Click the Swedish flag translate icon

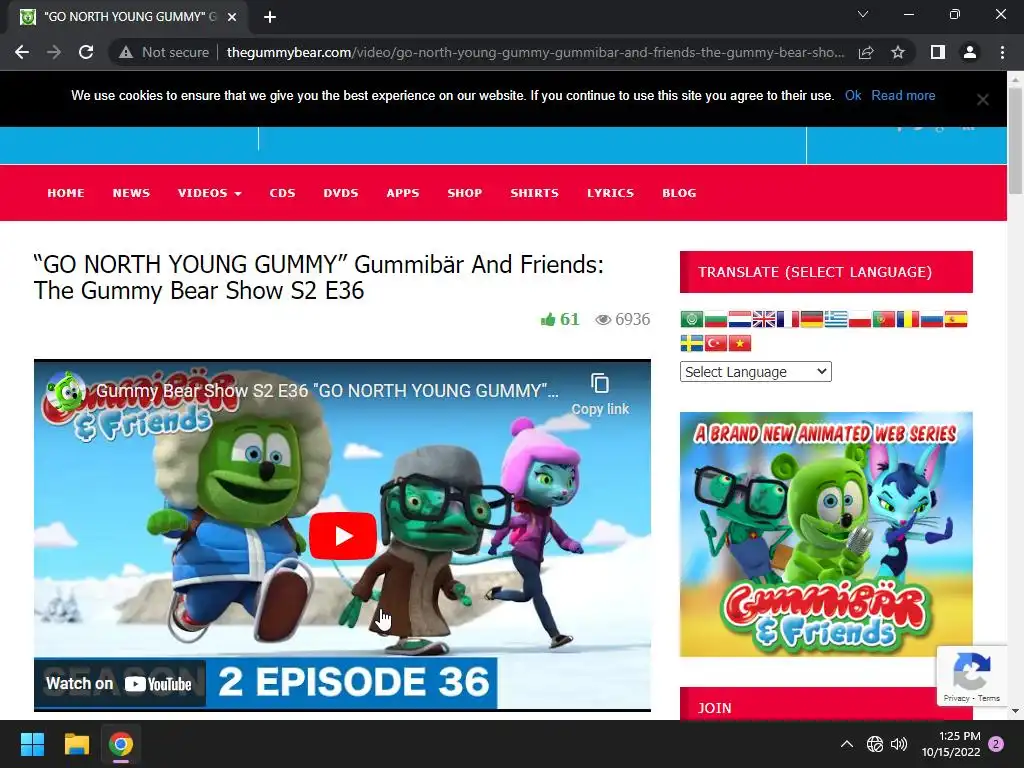[692, 343]
